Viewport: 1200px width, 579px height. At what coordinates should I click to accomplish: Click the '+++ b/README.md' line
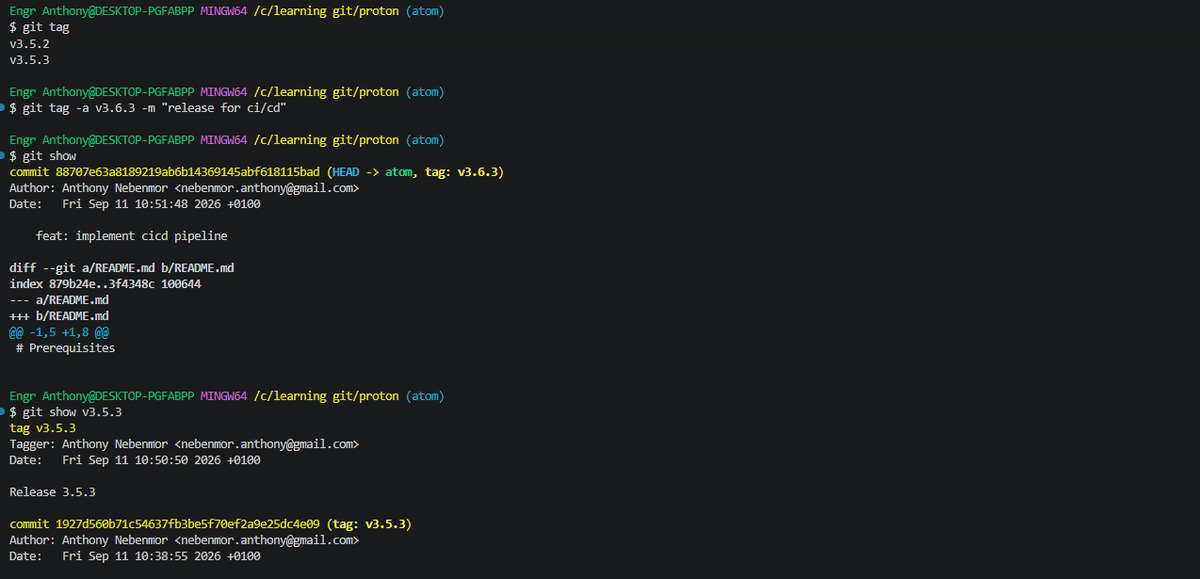pyautogui.click(x=59, y=316)
